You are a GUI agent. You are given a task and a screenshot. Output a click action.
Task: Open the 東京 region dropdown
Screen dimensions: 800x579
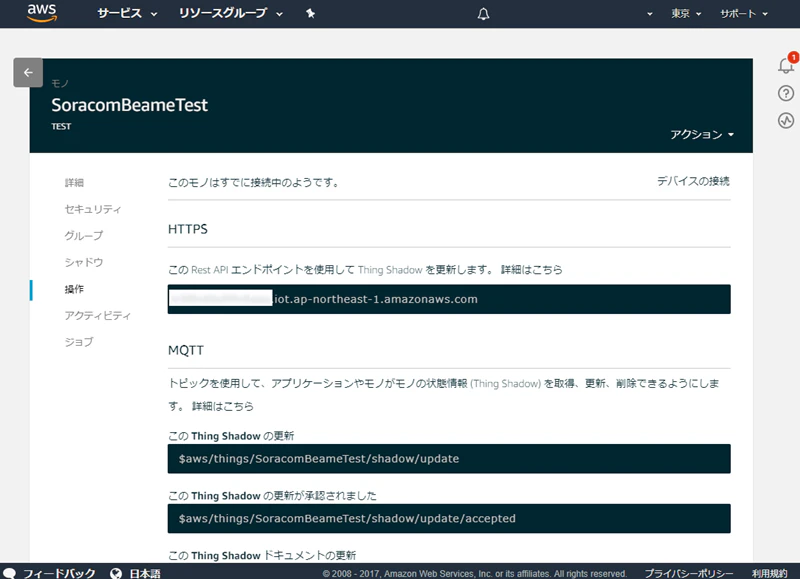(x=686, y=14)
